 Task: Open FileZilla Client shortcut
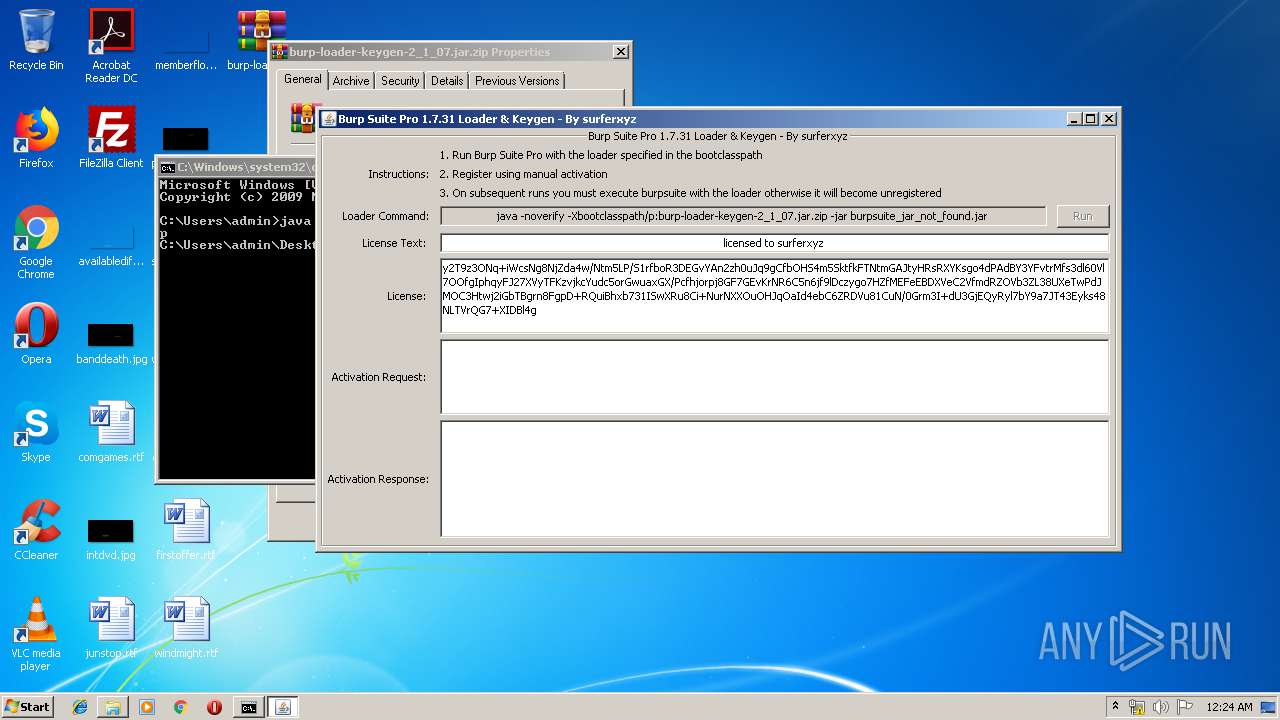click(x=111, y=138)
